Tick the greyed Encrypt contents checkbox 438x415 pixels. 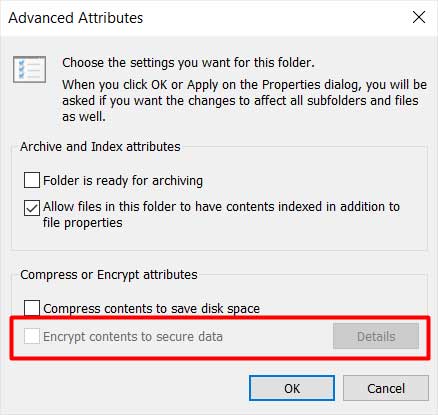point(32,336)
